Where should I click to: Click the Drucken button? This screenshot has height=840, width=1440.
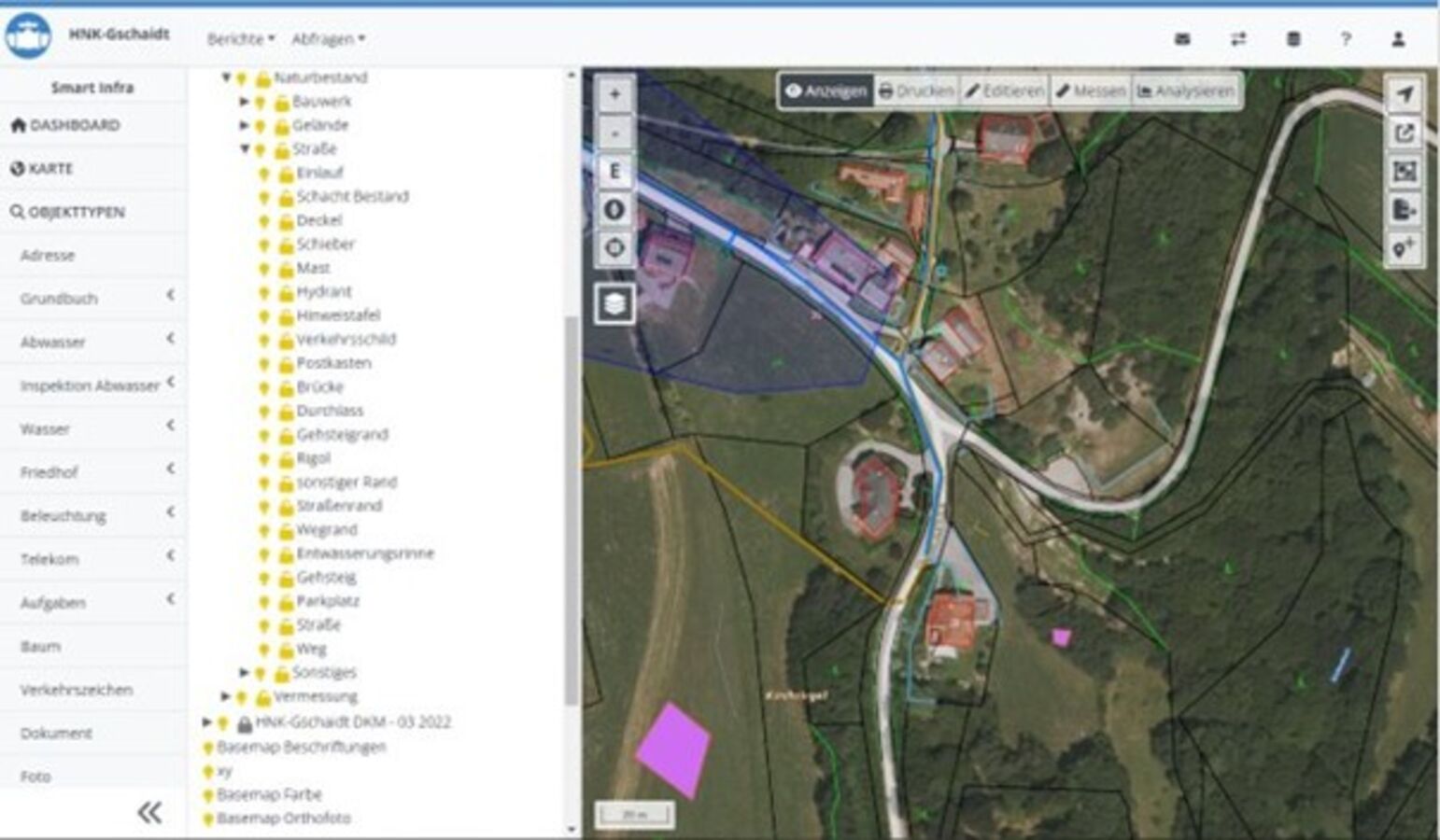(916, 91)
